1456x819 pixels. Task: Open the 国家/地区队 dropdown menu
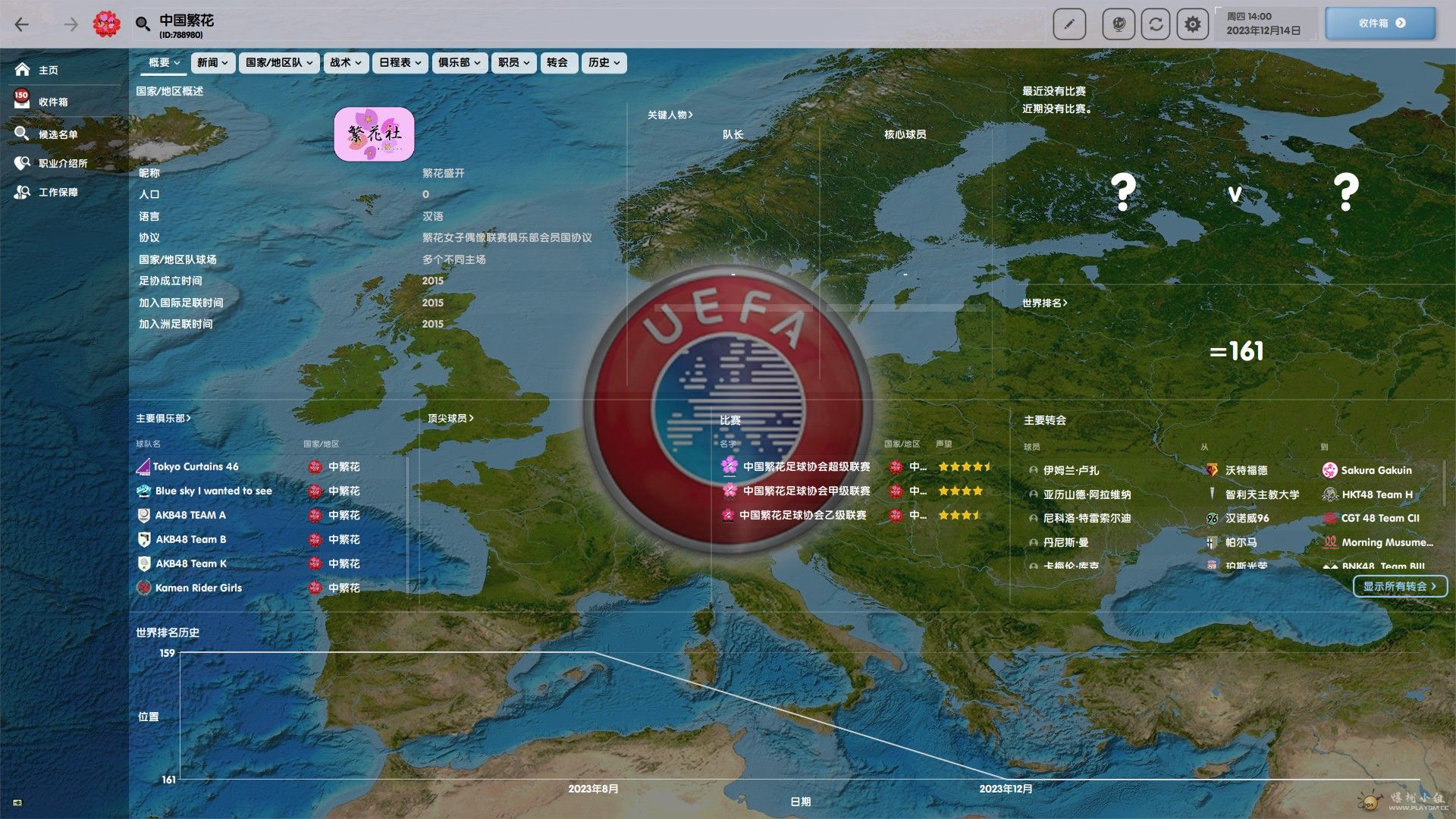tap(278, 62)
